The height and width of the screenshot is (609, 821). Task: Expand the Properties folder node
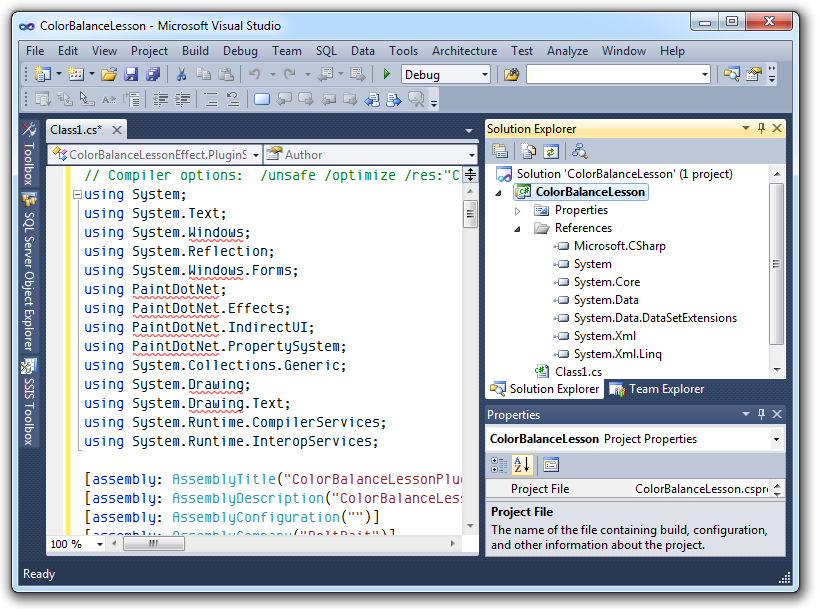(x=517, y=211)
